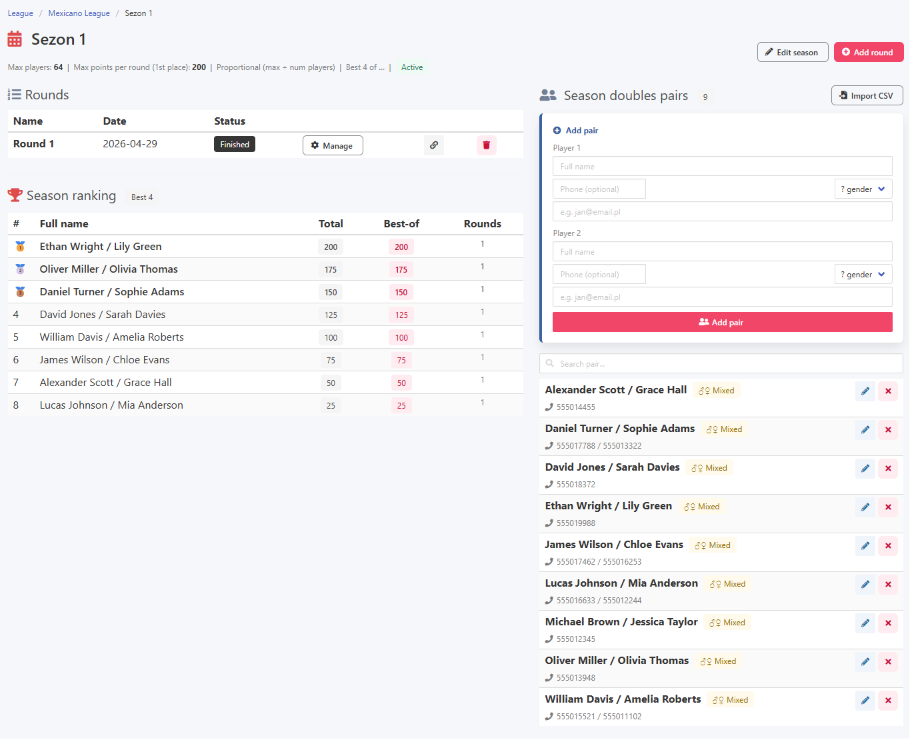Image resolution: width=910 pixels, height=739 pixels.
Task: Focus Player 2 Full name field
Action: (722, 251)
